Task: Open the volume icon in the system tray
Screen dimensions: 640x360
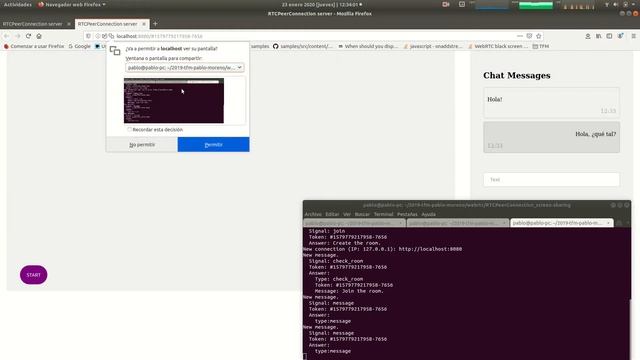Action: [x=616, y=4]
